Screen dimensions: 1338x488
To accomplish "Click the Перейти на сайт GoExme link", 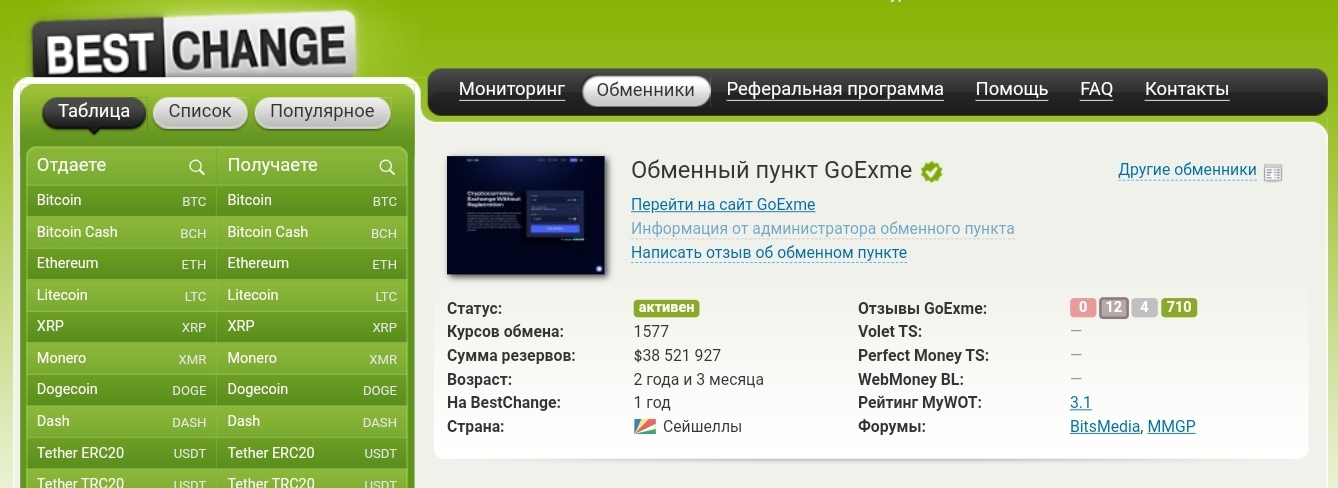I will coord(723,205).
